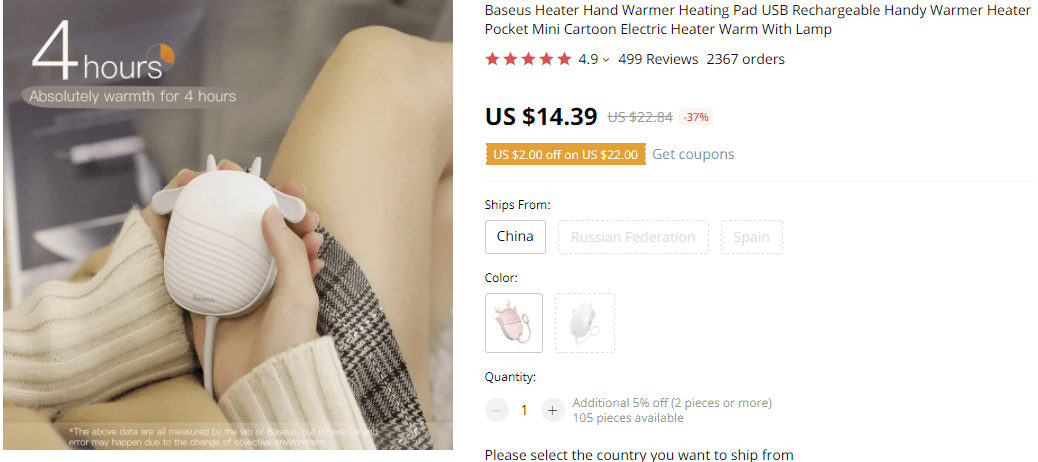Click the quantity number field
This screenshot has height=462, width=1038.
pos(524,410)
